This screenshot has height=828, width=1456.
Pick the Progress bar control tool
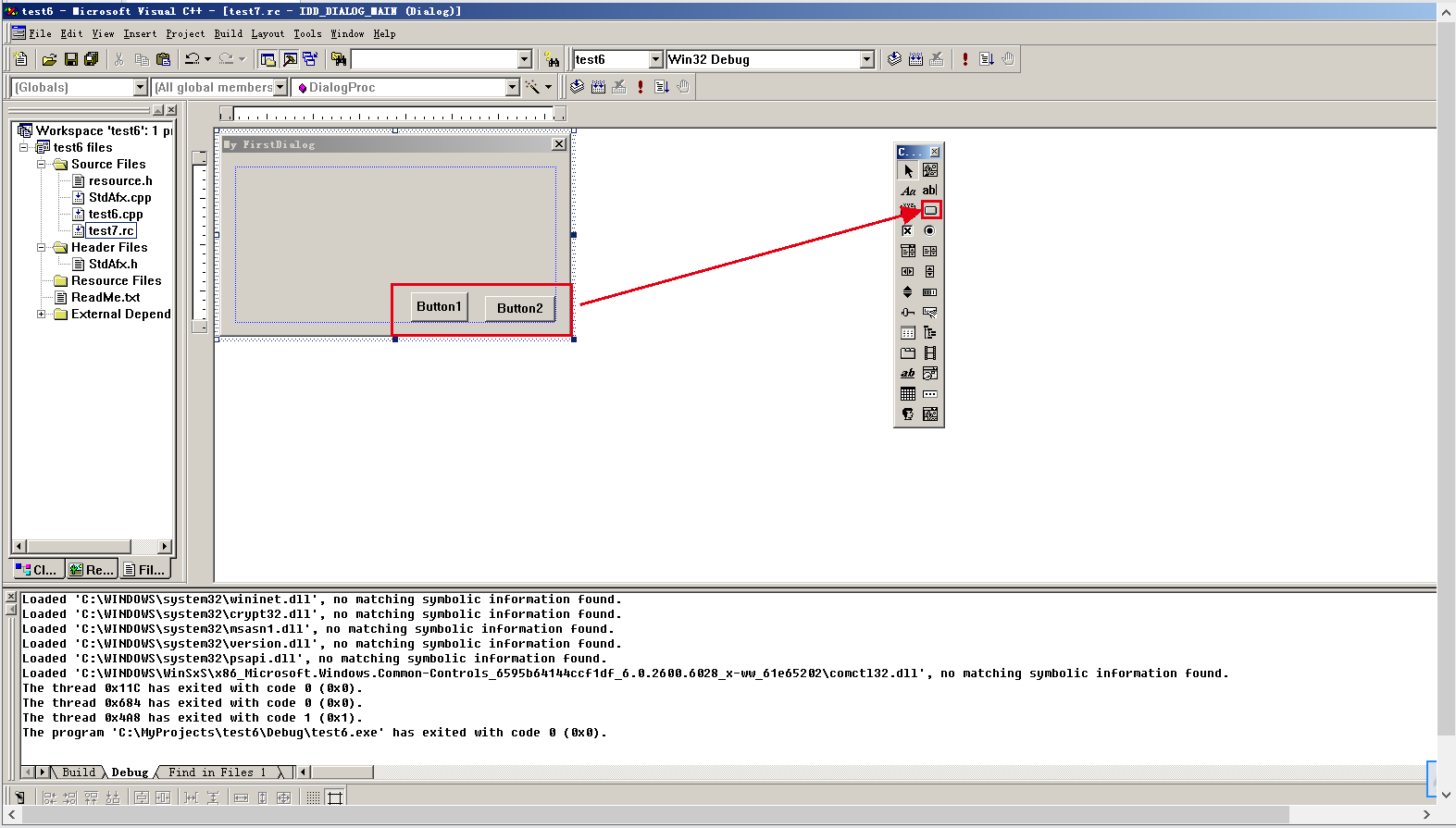point(930,292)
